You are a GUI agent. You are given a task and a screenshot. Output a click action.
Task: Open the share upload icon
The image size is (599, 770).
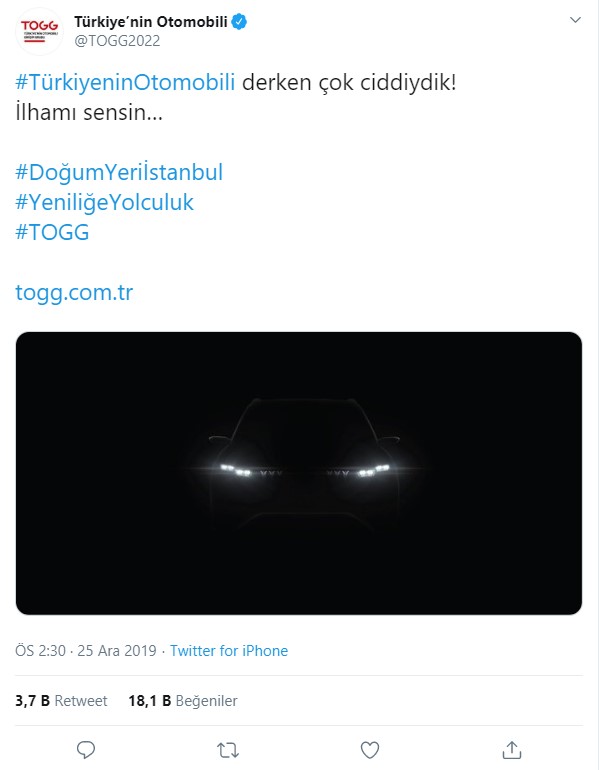pyautogui.click(x=512, y=750)
